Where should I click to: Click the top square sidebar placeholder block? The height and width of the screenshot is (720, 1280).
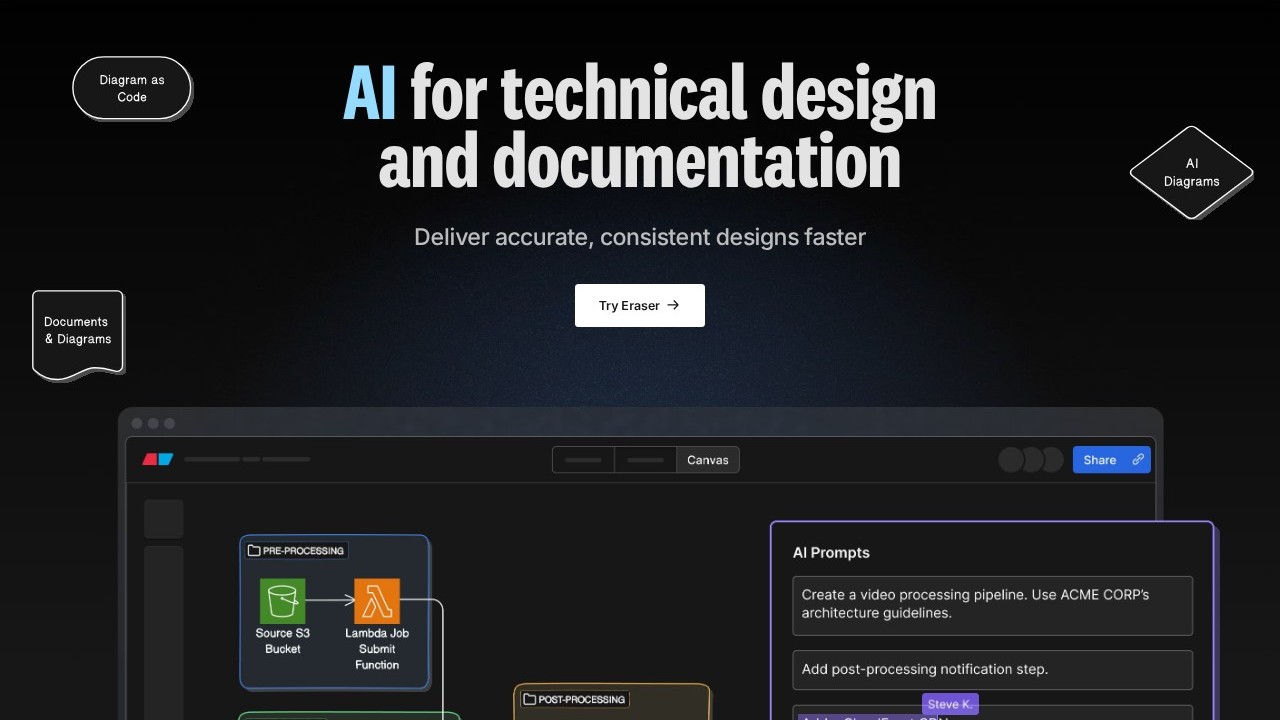point(164,519)
